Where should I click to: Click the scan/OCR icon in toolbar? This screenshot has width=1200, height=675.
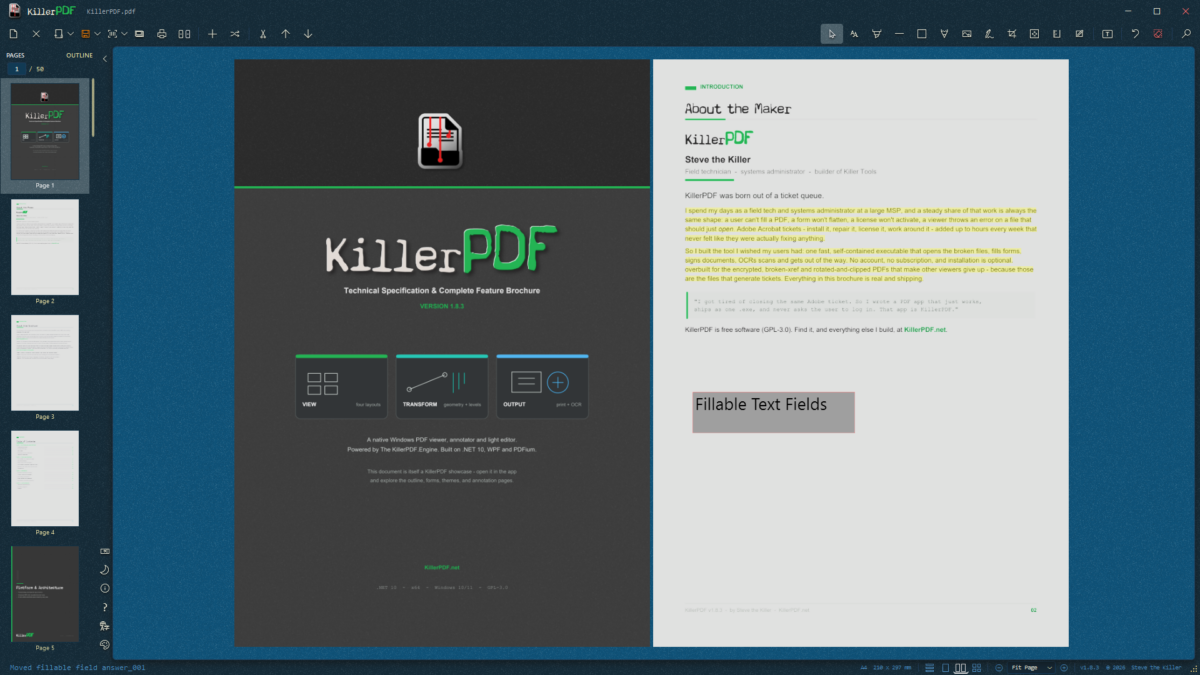coord(113,34)
